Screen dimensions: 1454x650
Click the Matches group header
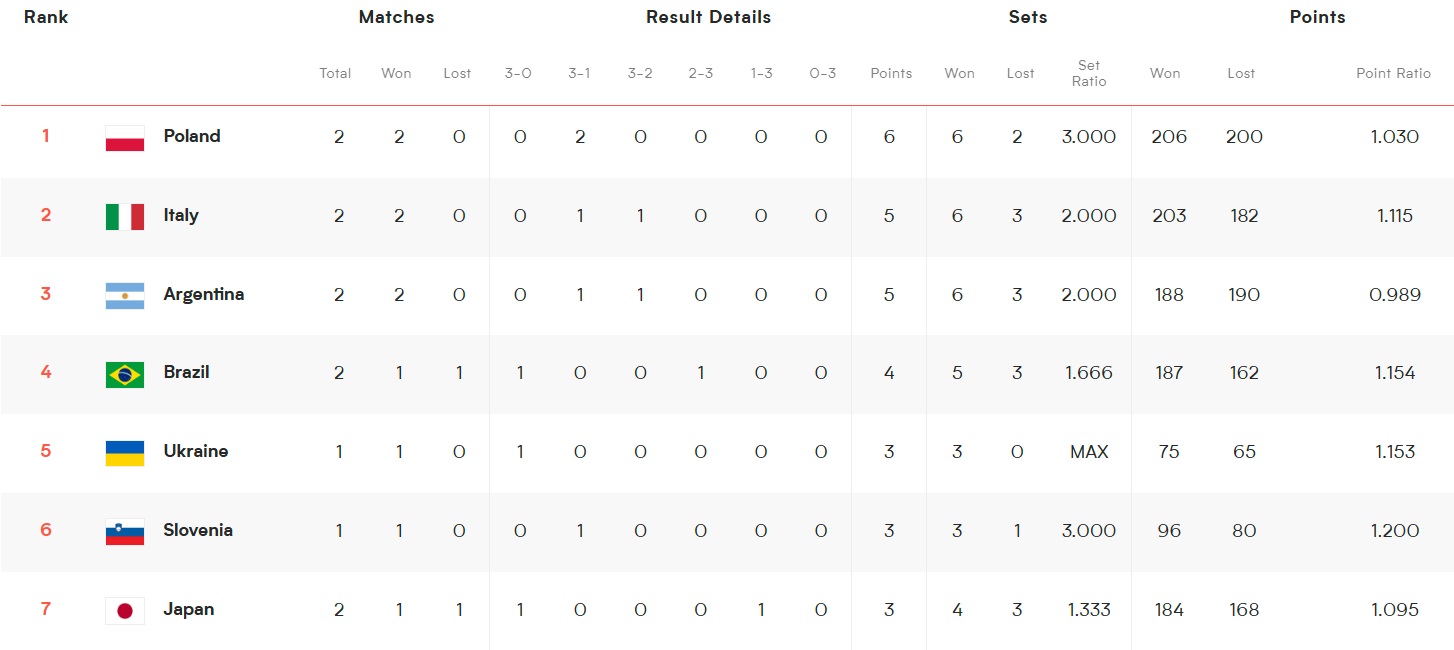(x=396, y=17)
